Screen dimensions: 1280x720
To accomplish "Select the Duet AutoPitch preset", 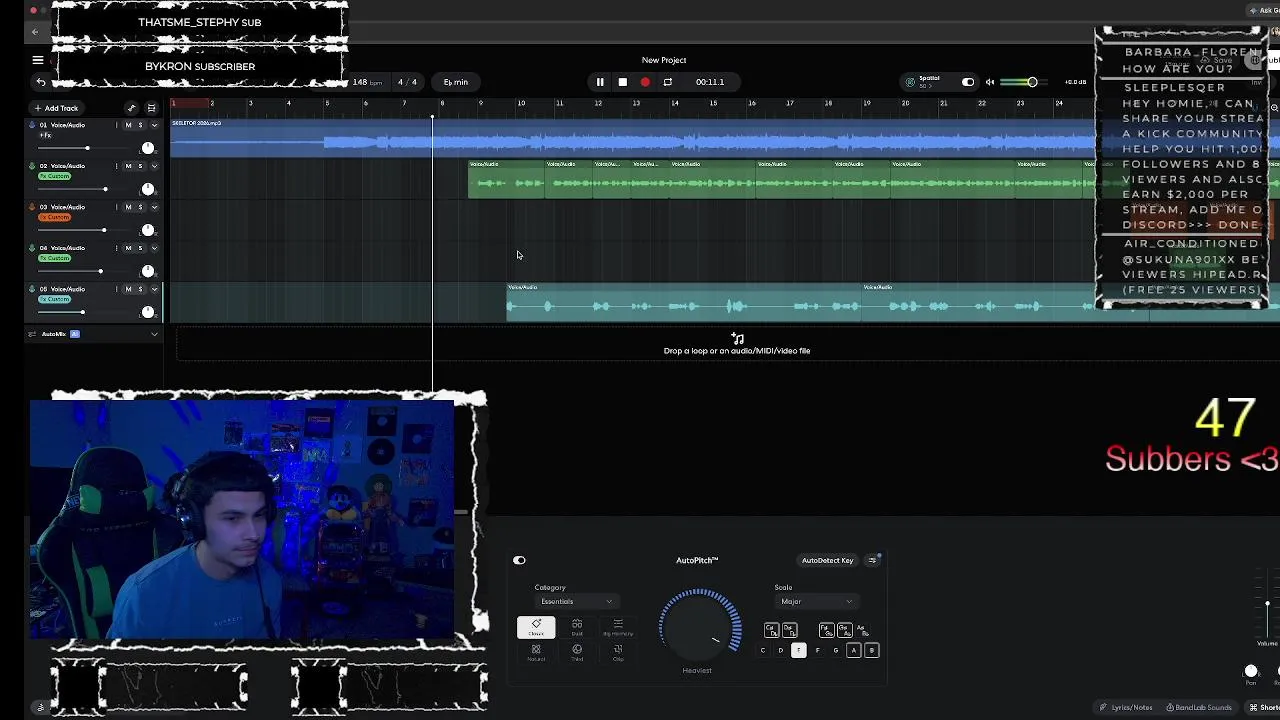I will (577, 627).
